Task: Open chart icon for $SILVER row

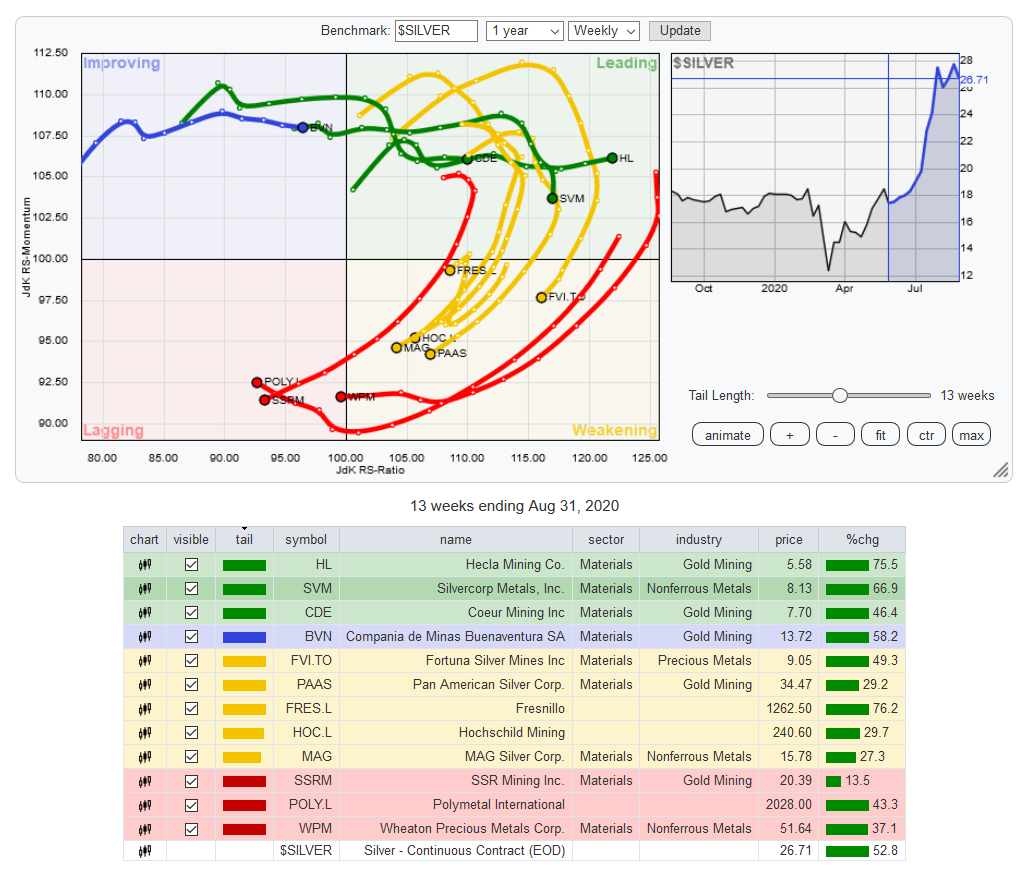Action: coord(144,851)
